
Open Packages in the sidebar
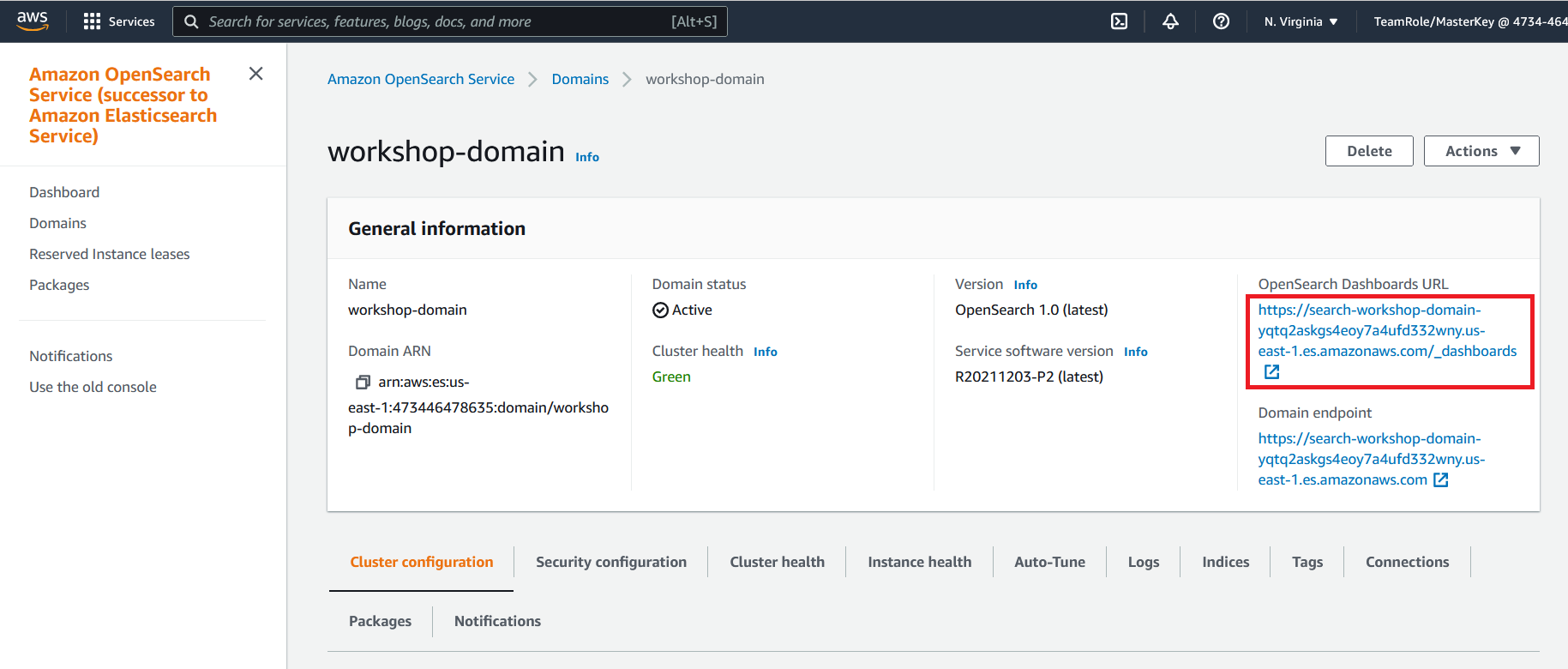(59, 285)
